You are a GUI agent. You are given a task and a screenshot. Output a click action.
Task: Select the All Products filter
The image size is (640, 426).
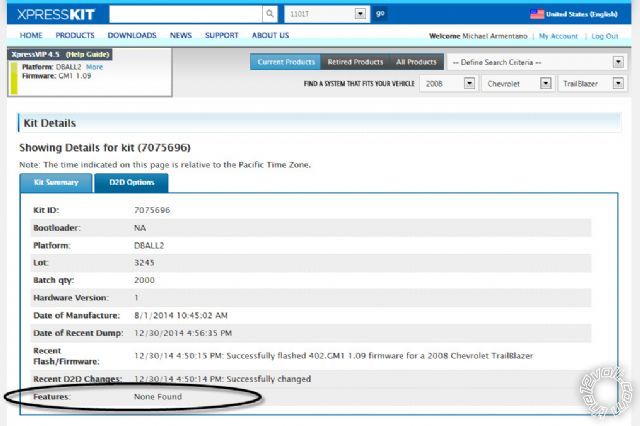pos(416,62)
